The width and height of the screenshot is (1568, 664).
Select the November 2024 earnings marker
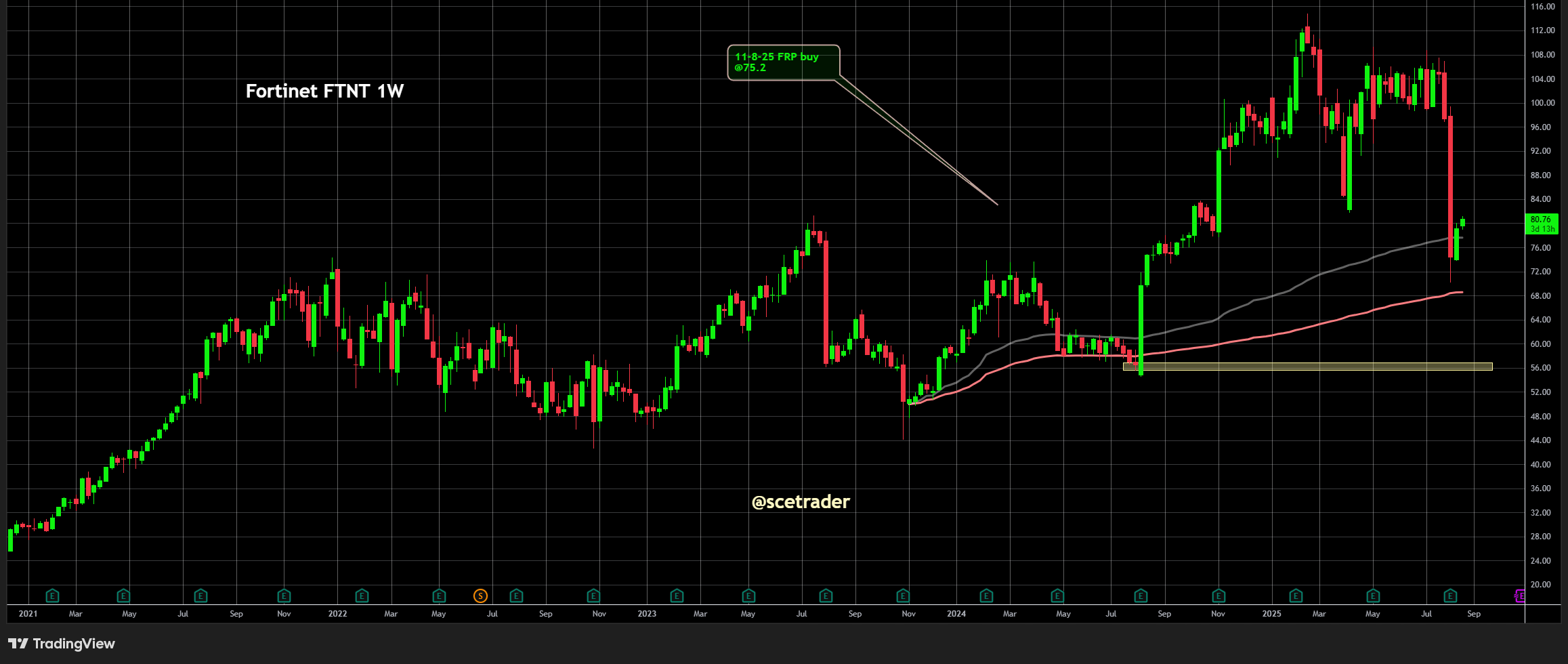click(x=1219, y=596)
